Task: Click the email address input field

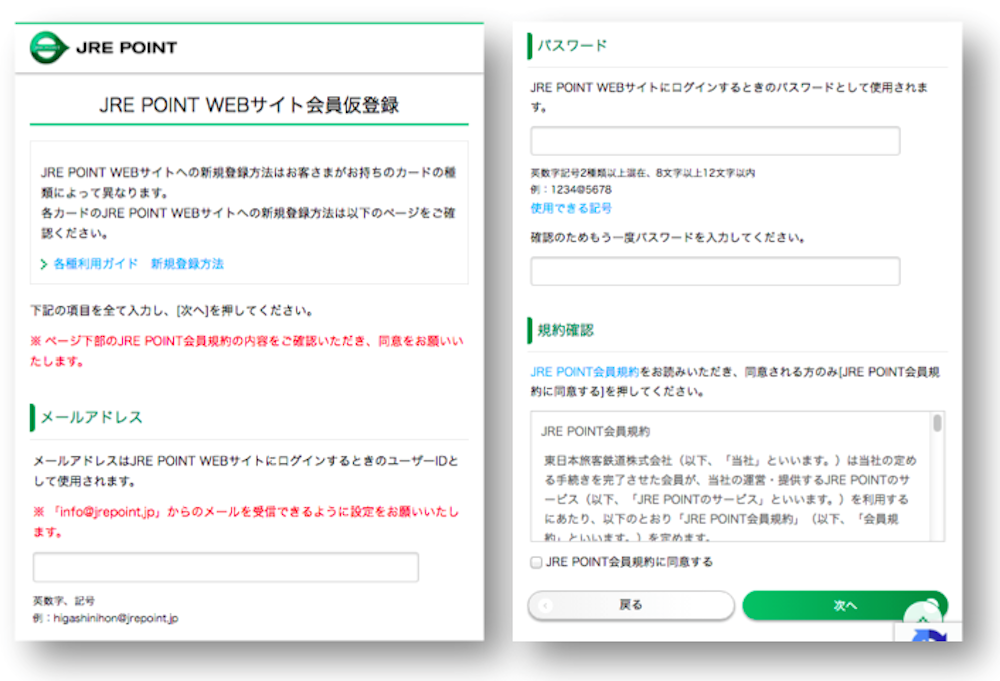Action: (x=226, y=567)
